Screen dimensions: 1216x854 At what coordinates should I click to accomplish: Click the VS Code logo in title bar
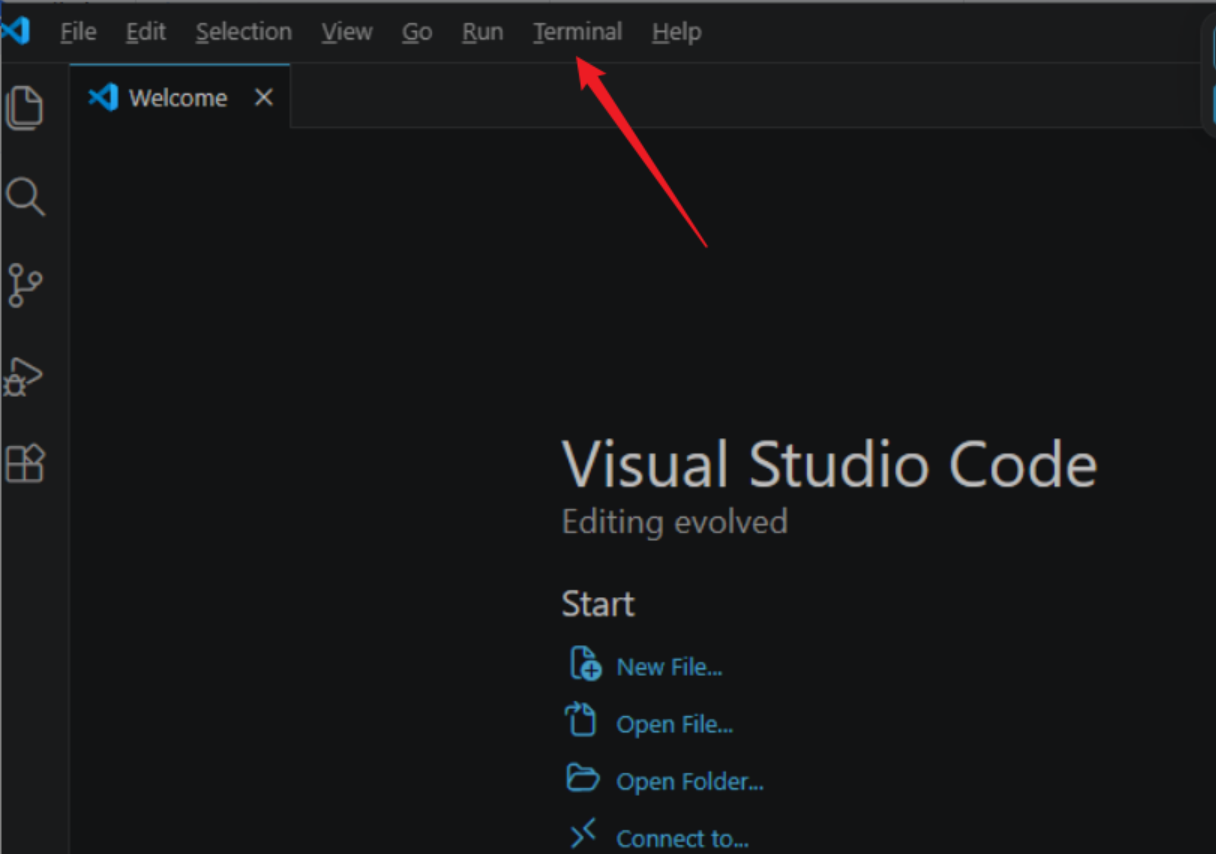point(16,31)
